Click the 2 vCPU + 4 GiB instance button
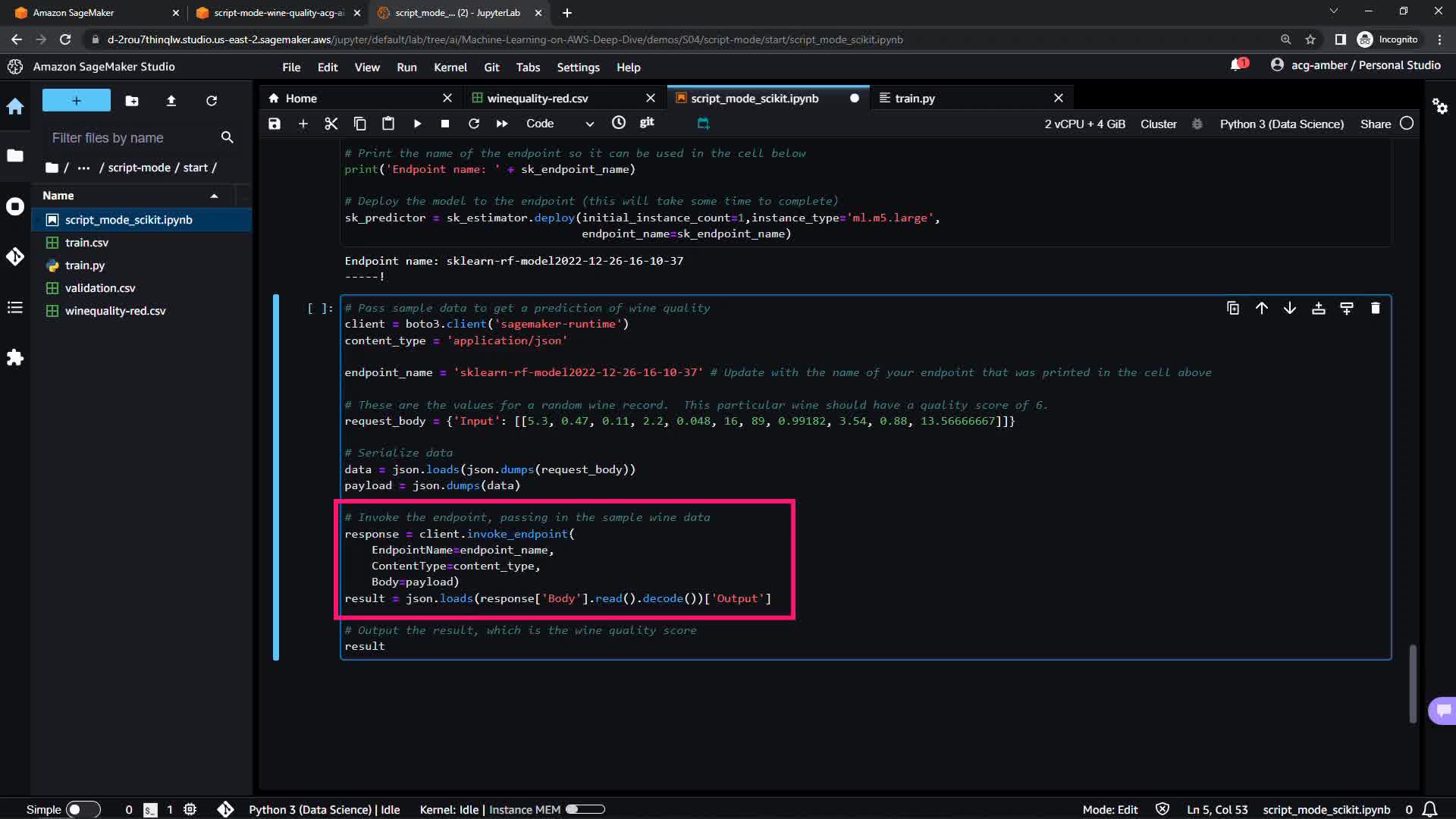This screenshot has height=819, width=1456. pos(1084,124)
